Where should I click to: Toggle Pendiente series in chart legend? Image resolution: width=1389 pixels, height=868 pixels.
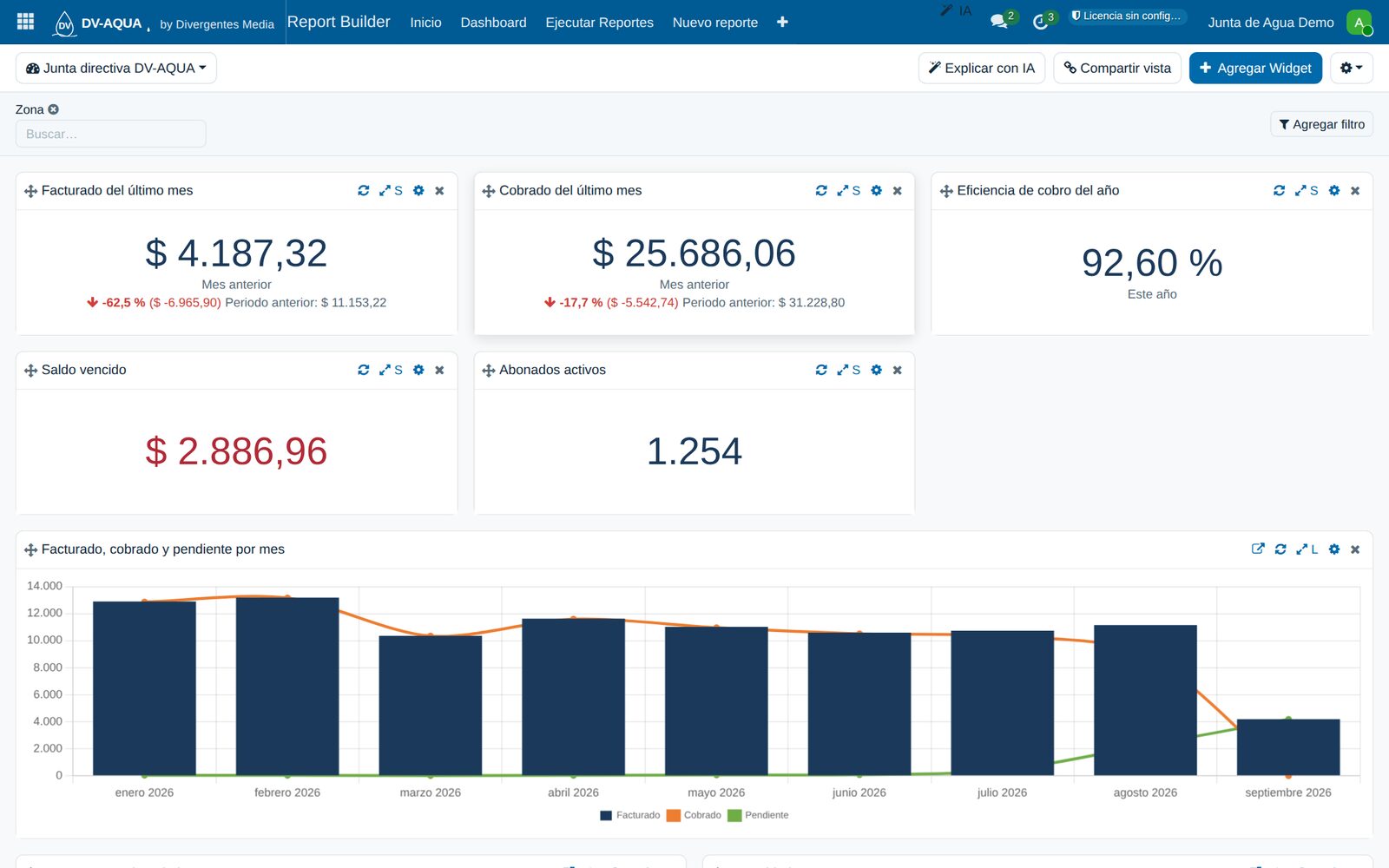(x=759, y=815)
